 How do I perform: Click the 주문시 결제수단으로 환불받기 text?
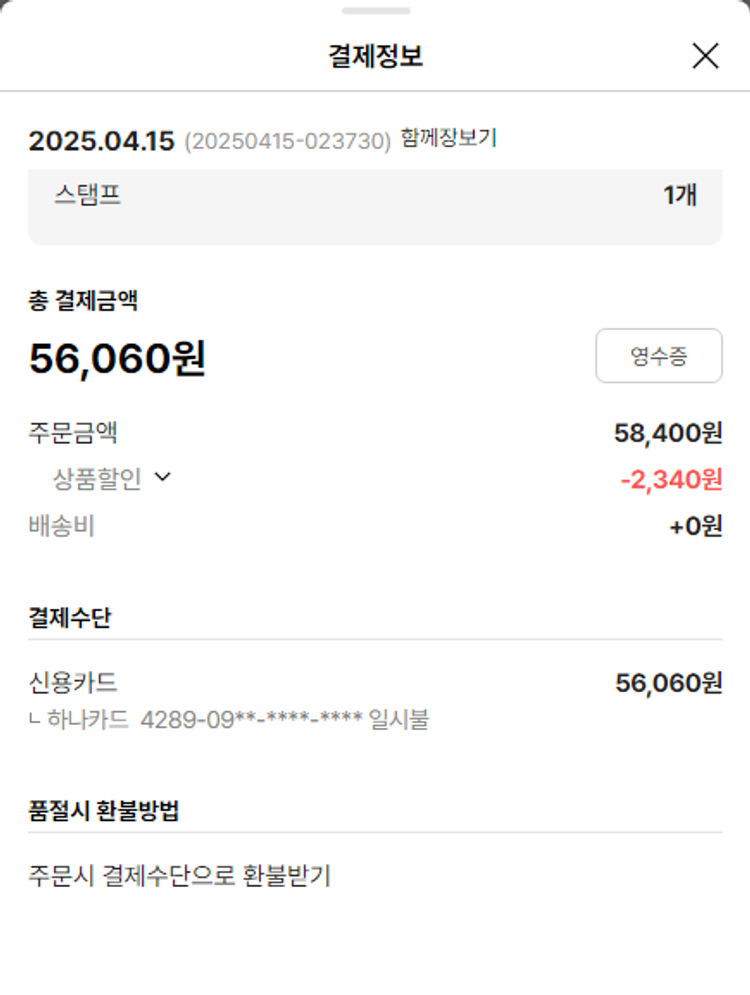pyautogui.click(x=179, y=877)
